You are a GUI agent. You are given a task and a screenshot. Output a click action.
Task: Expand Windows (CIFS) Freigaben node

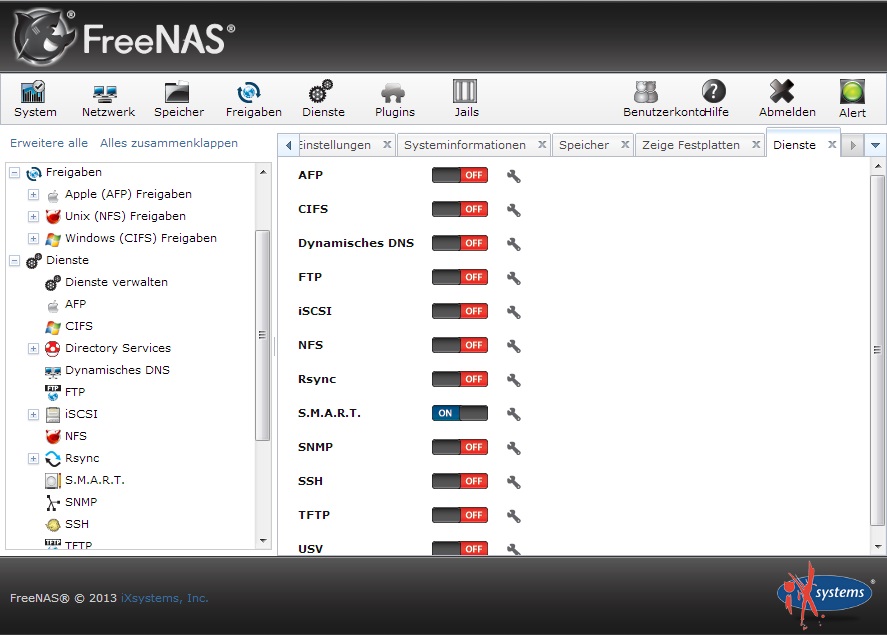[33, 239]
